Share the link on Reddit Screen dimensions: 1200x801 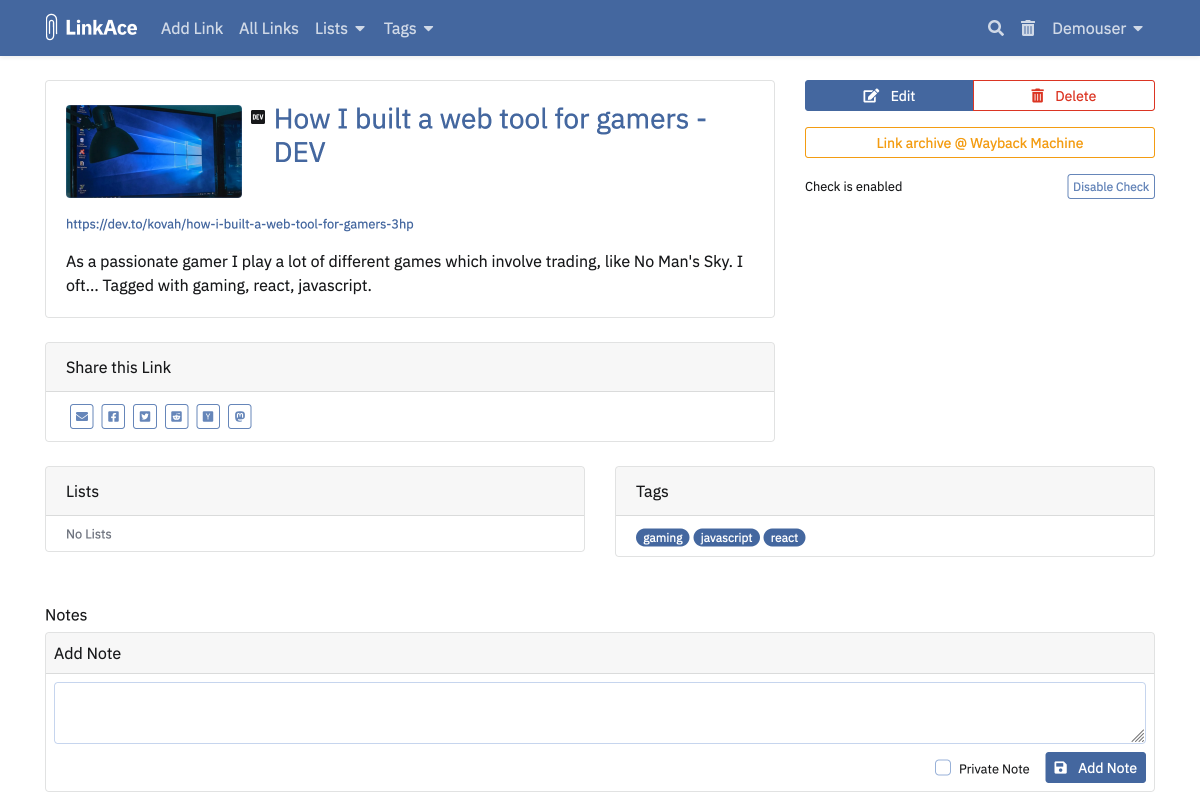[176, 416]
